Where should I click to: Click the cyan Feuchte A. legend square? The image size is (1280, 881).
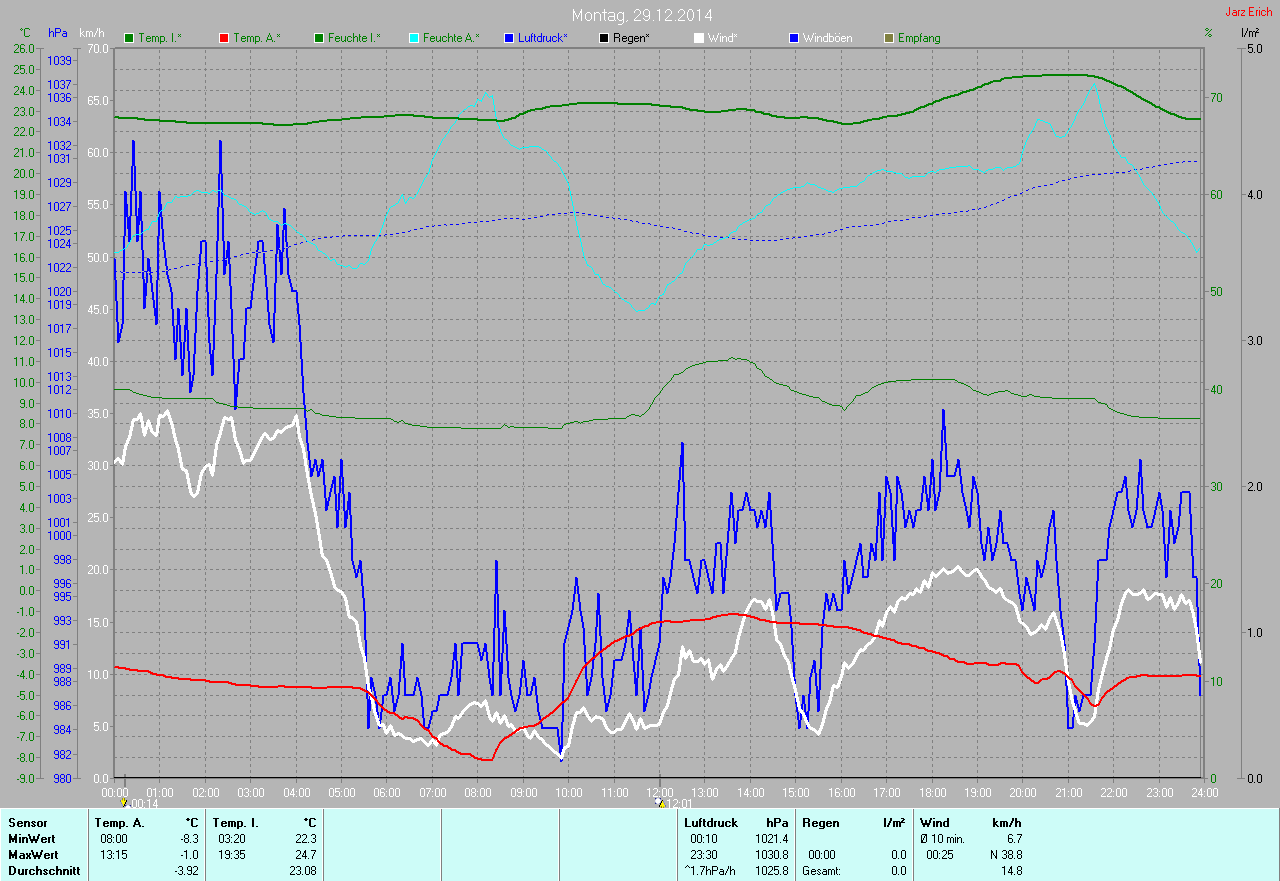click(x=415, y=38)
